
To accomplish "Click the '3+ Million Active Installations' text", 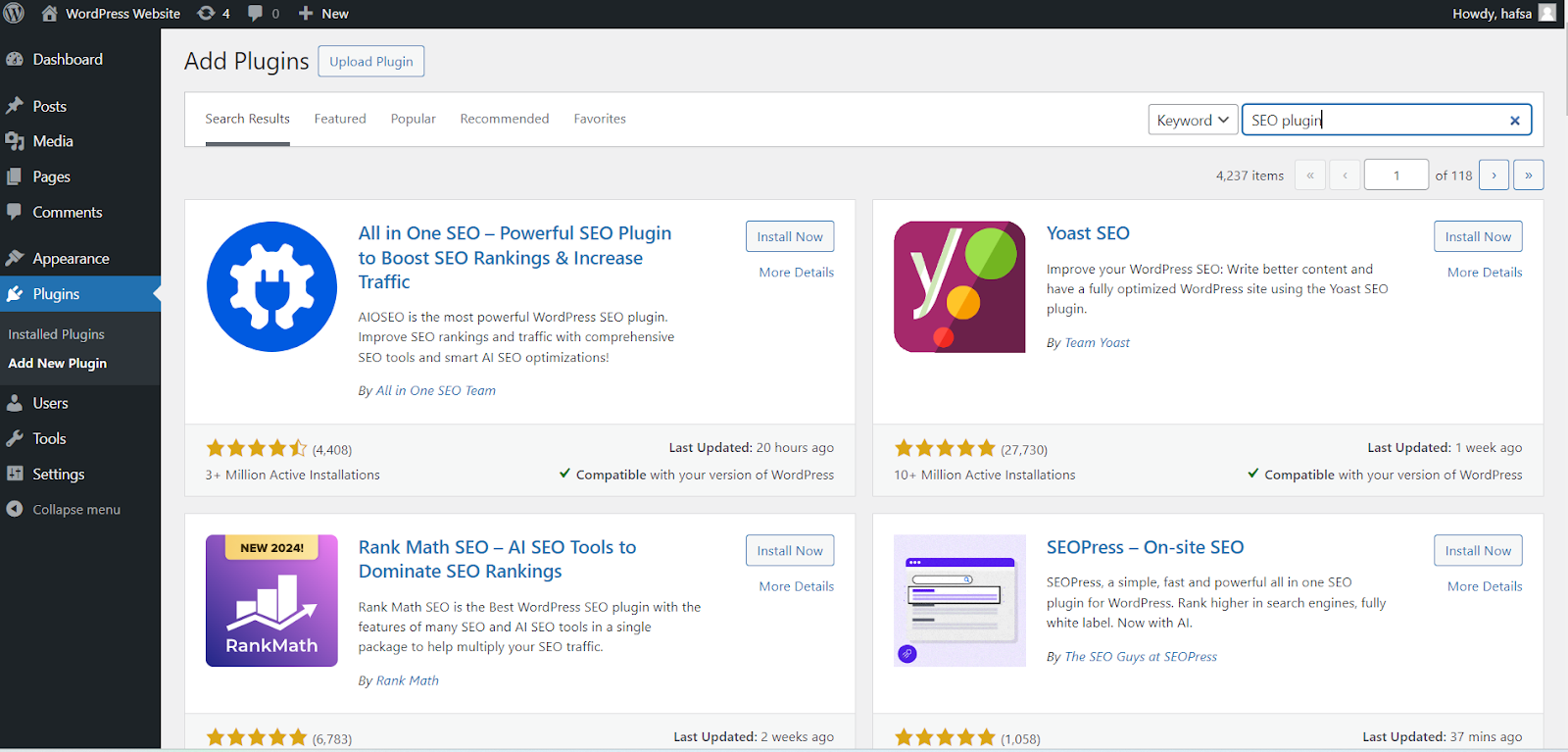I will click(x=293, y=475).
